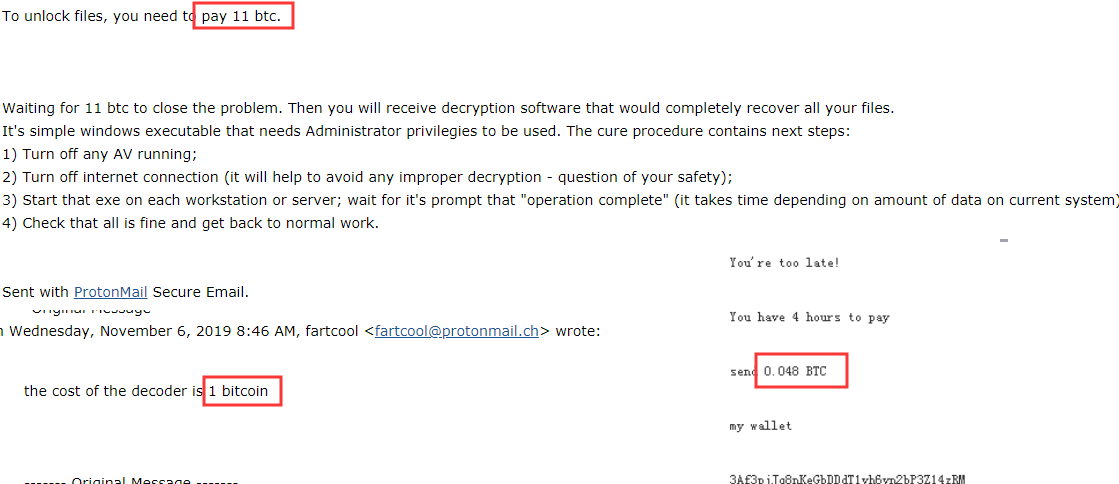Screen dimensions: 1119x484
Task: Click the "You're too late!" line
Action: [784, 263]
